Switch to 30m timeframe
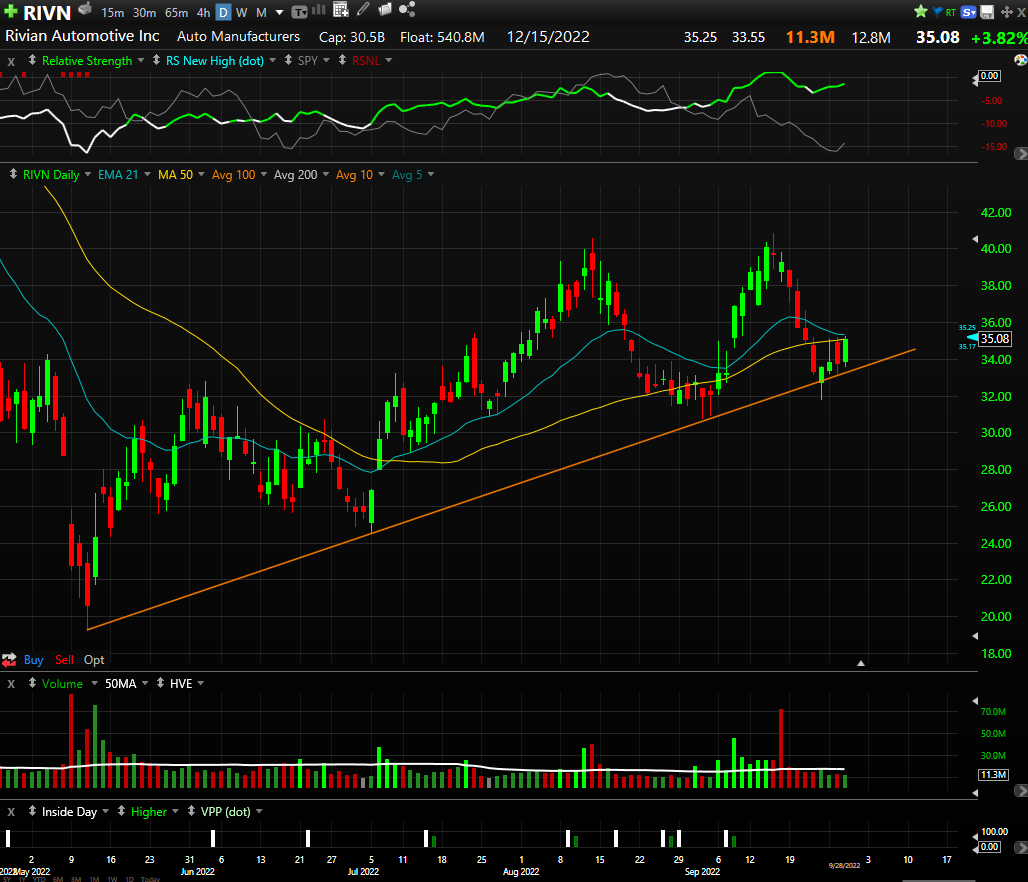Image resolution: width=1028 pixels, height=882 pixels. point(144,12)
